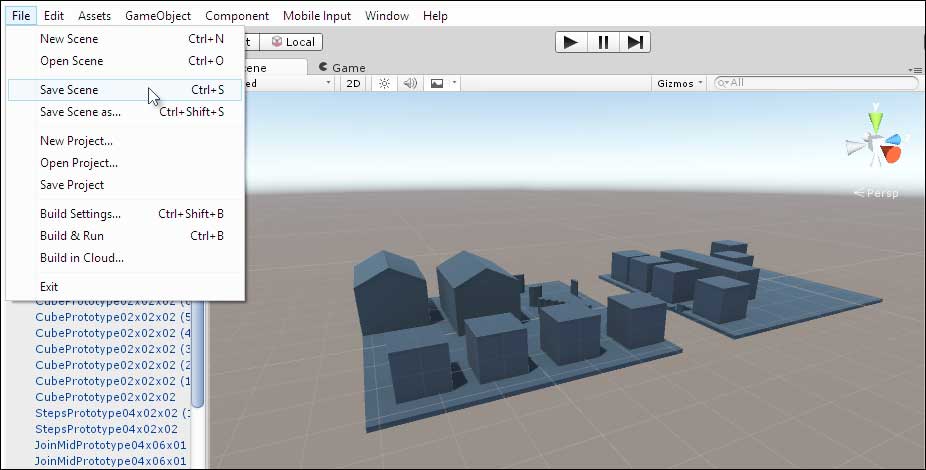Choose Save Scene from File menu
Image resolution: width=926 pixels, height=470 pixels.
[69, 90]
